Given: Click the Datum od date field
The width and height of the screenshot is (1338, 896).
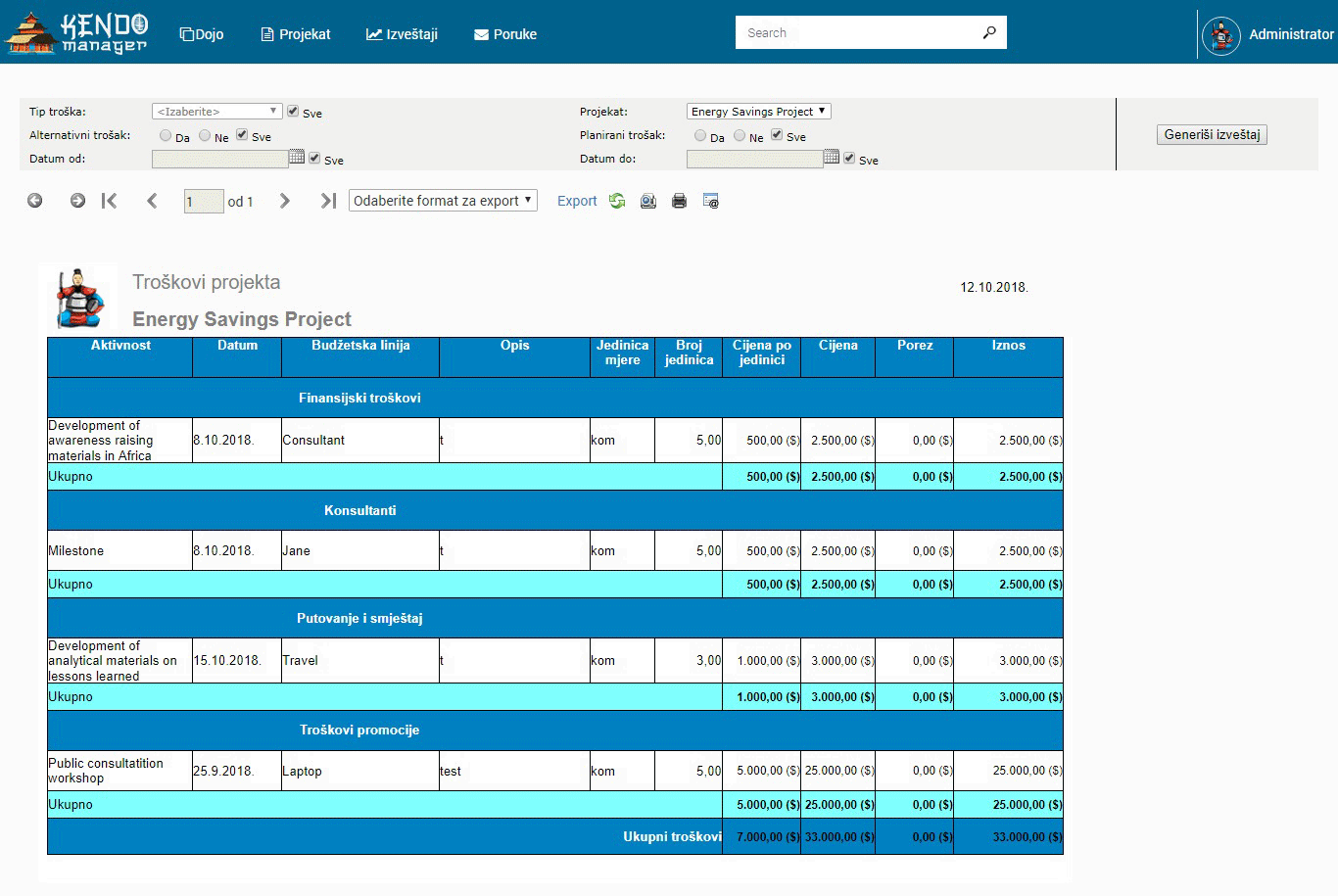Looking at the screenshot, I should (x=220, y=159).
